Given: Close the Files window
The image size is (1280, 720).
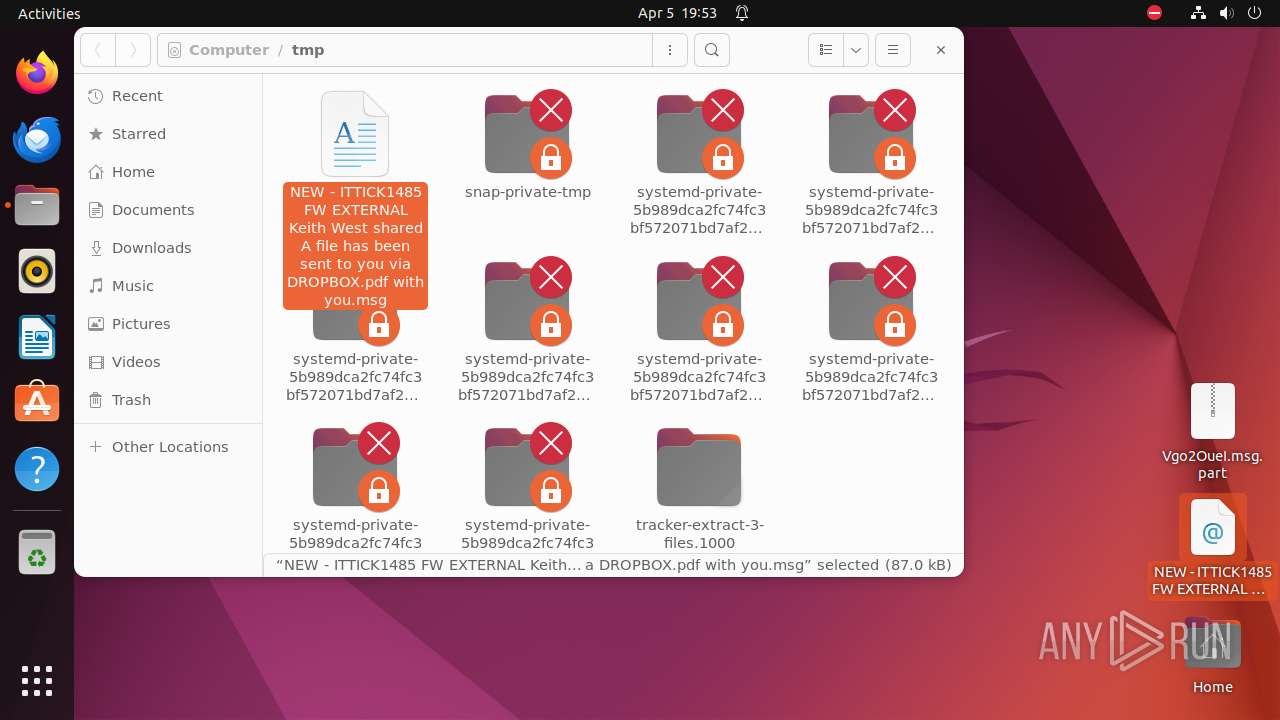Looking at the screenshot, I should click(x=941, y=50).
